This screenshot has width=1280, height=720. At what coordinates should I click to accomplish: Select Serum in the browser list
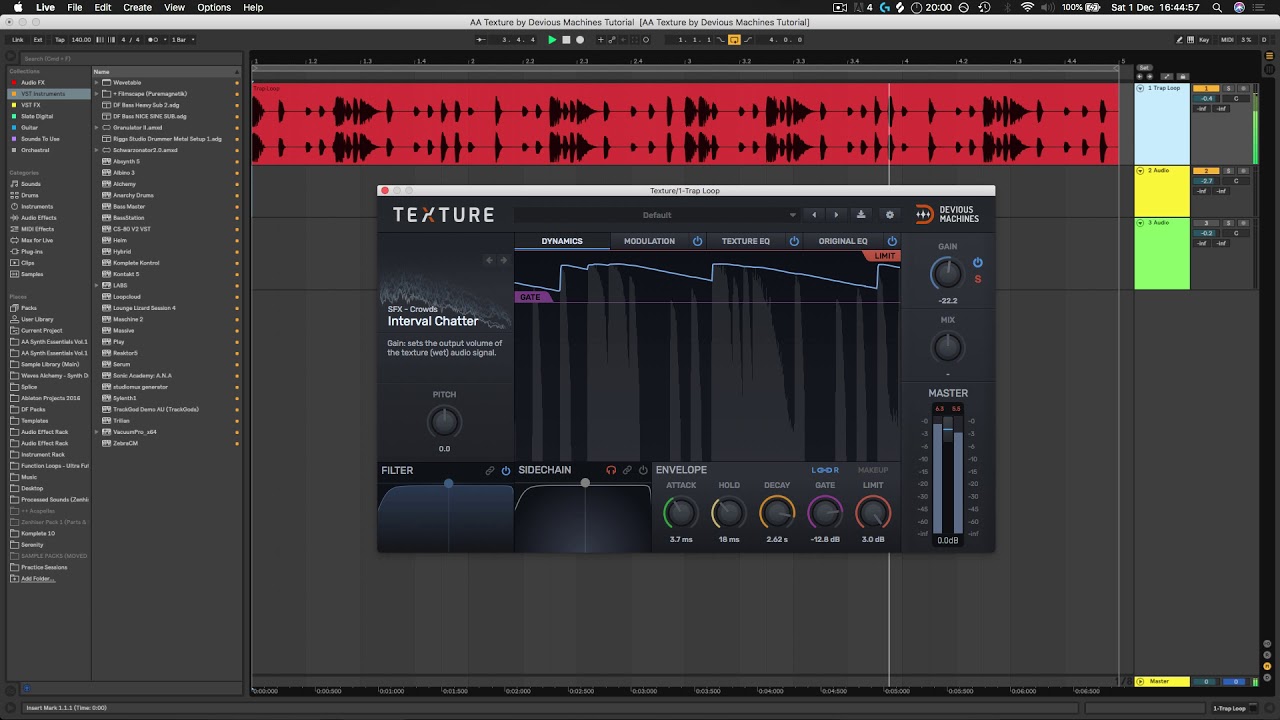click(x=122, y=364)
